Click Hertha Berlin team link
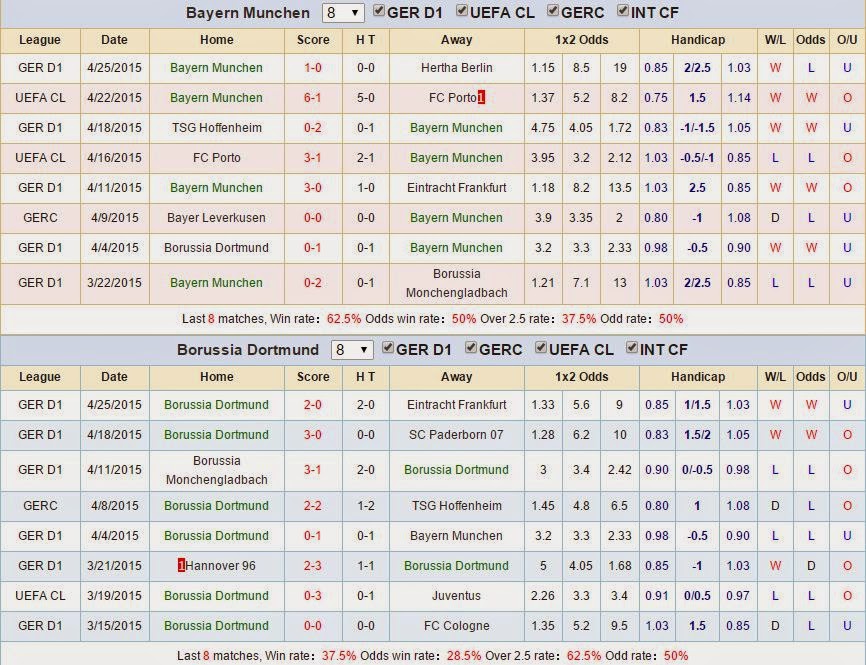The height and width of the screenshot is (665, 866). tap(456, 68)
